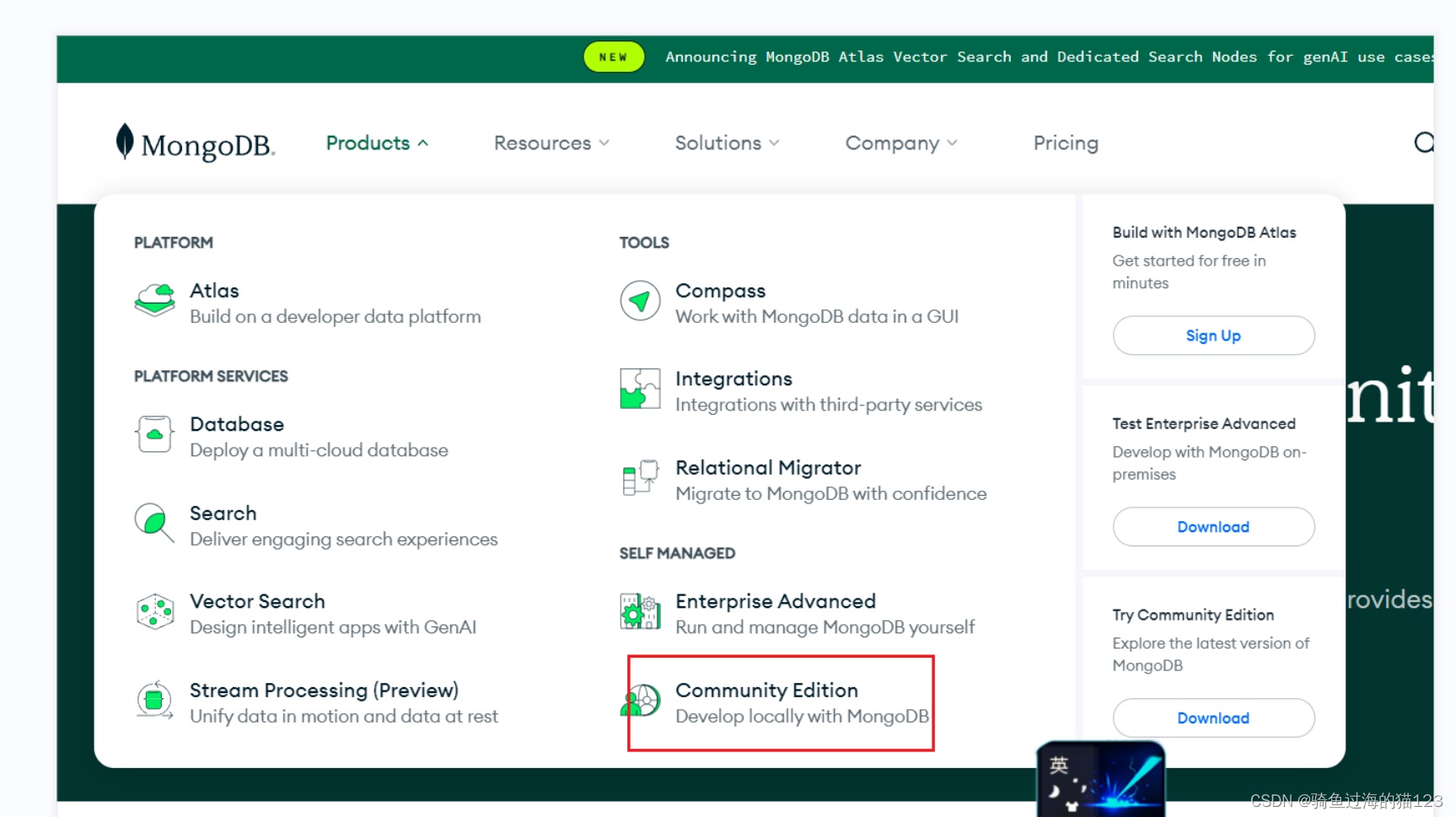Click 'Build with MongoDB Atlas' heading
This screenshot has width=1456, height=817.
tap(1204, 233)
